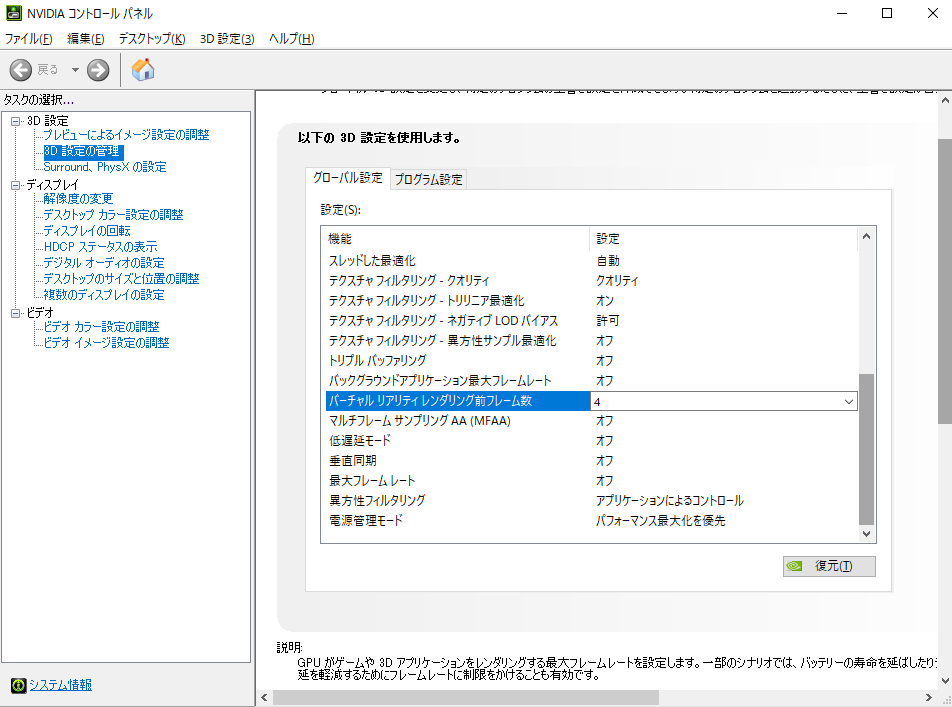Minimize the NVIDIA Control Panel window
Image resolution: width=952 pixels, height=707 pixels.
(x=842, y=13)
